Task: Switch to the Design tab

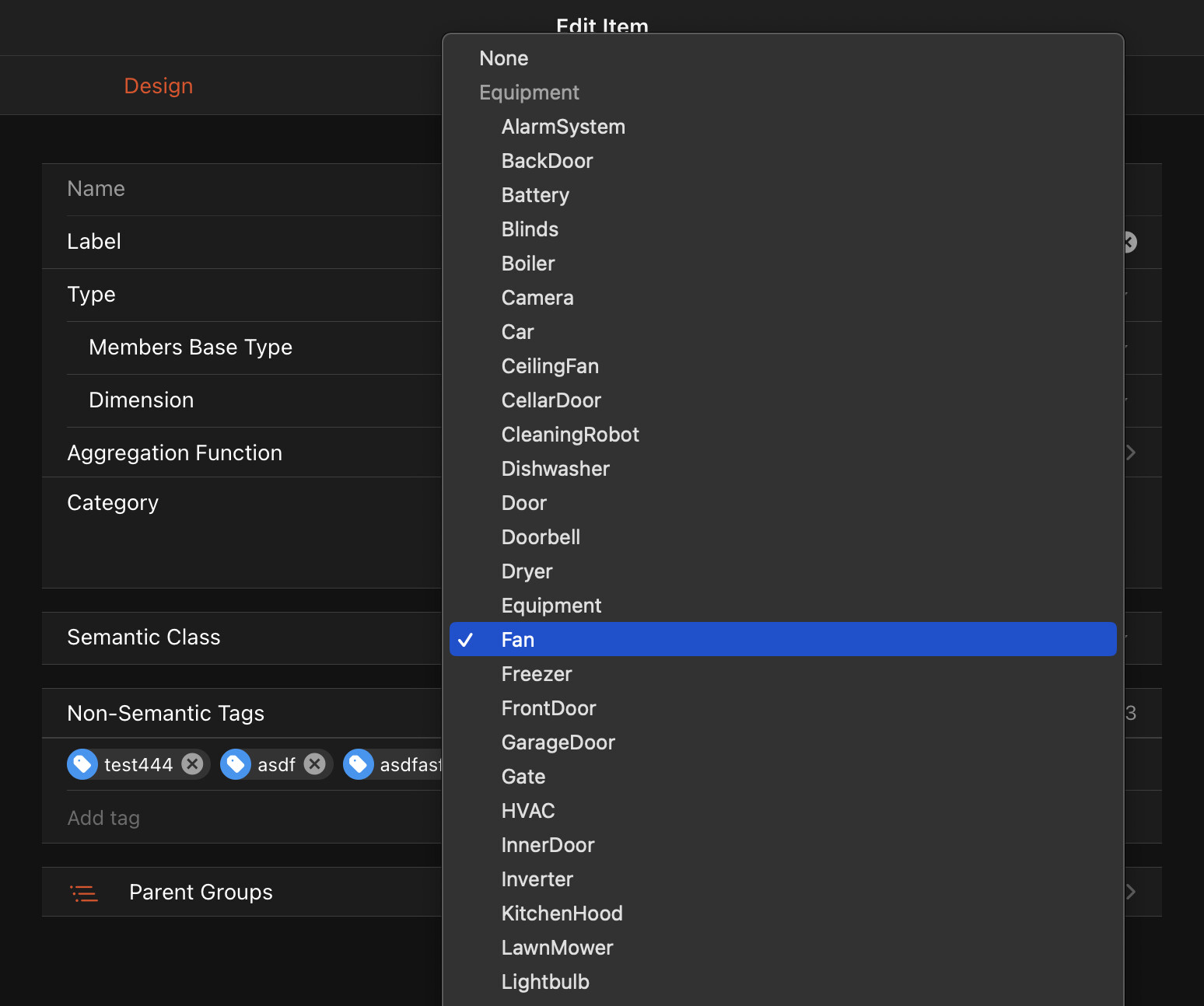Action: [x=158, y=86]
